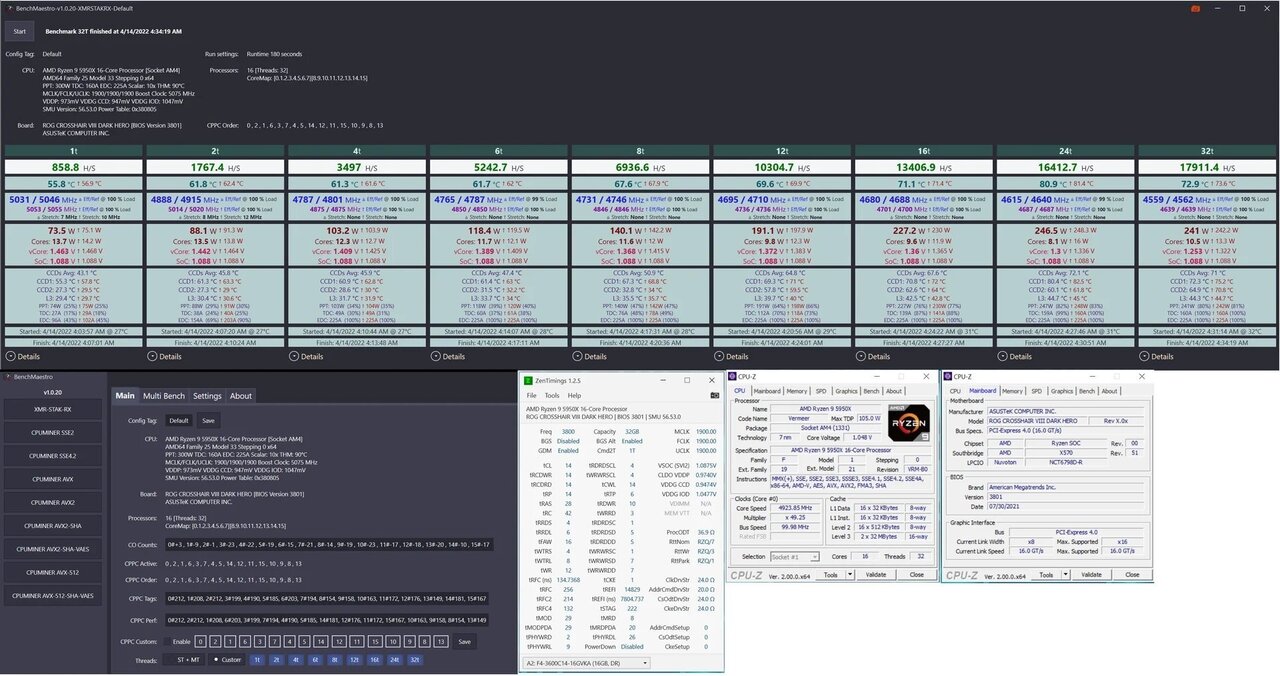The image size is (1280, 676).
Task: Open the ZenTimings Tools menu
Action: pyautogui.click(x=552, y=395)
